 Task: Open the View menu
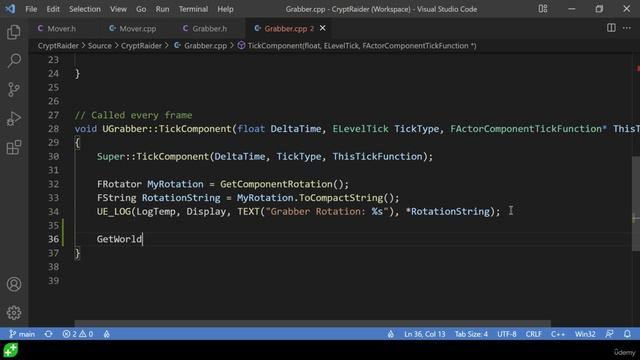118,9
